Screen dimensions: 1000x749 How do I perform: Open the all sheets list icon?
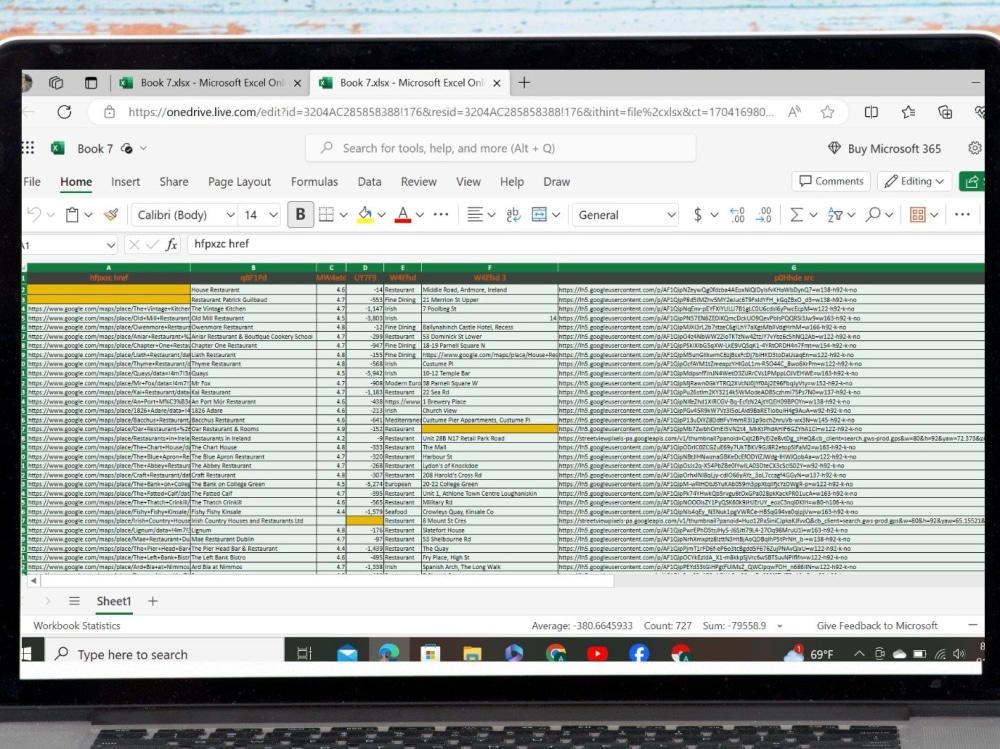pos(74,601)
